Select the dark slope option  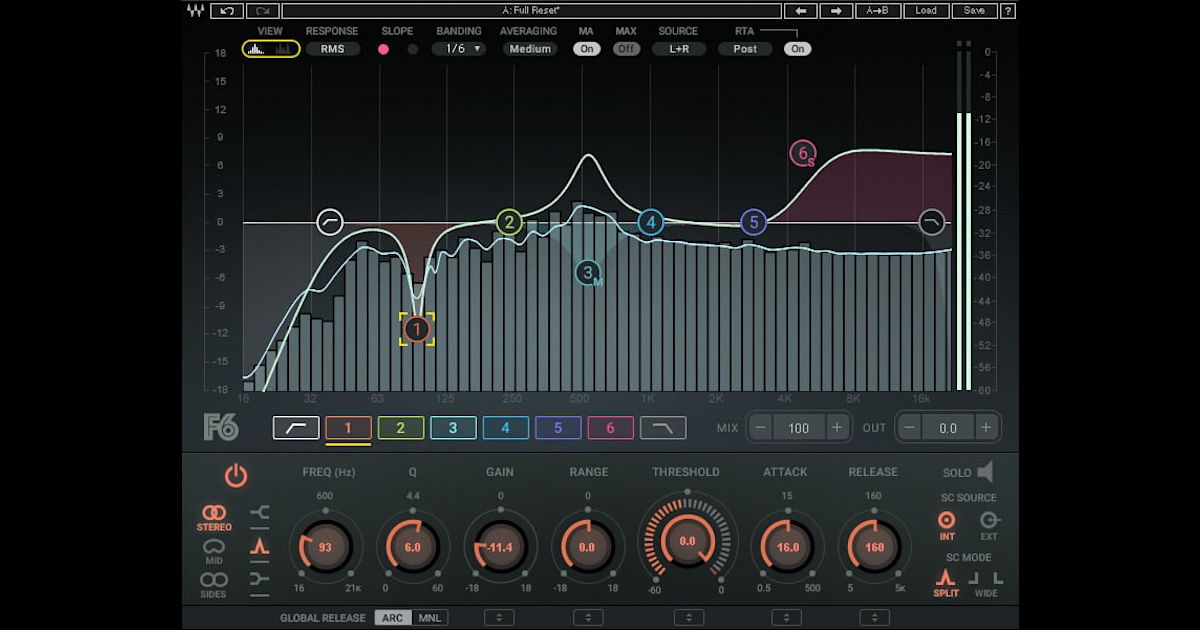point(412,49)
